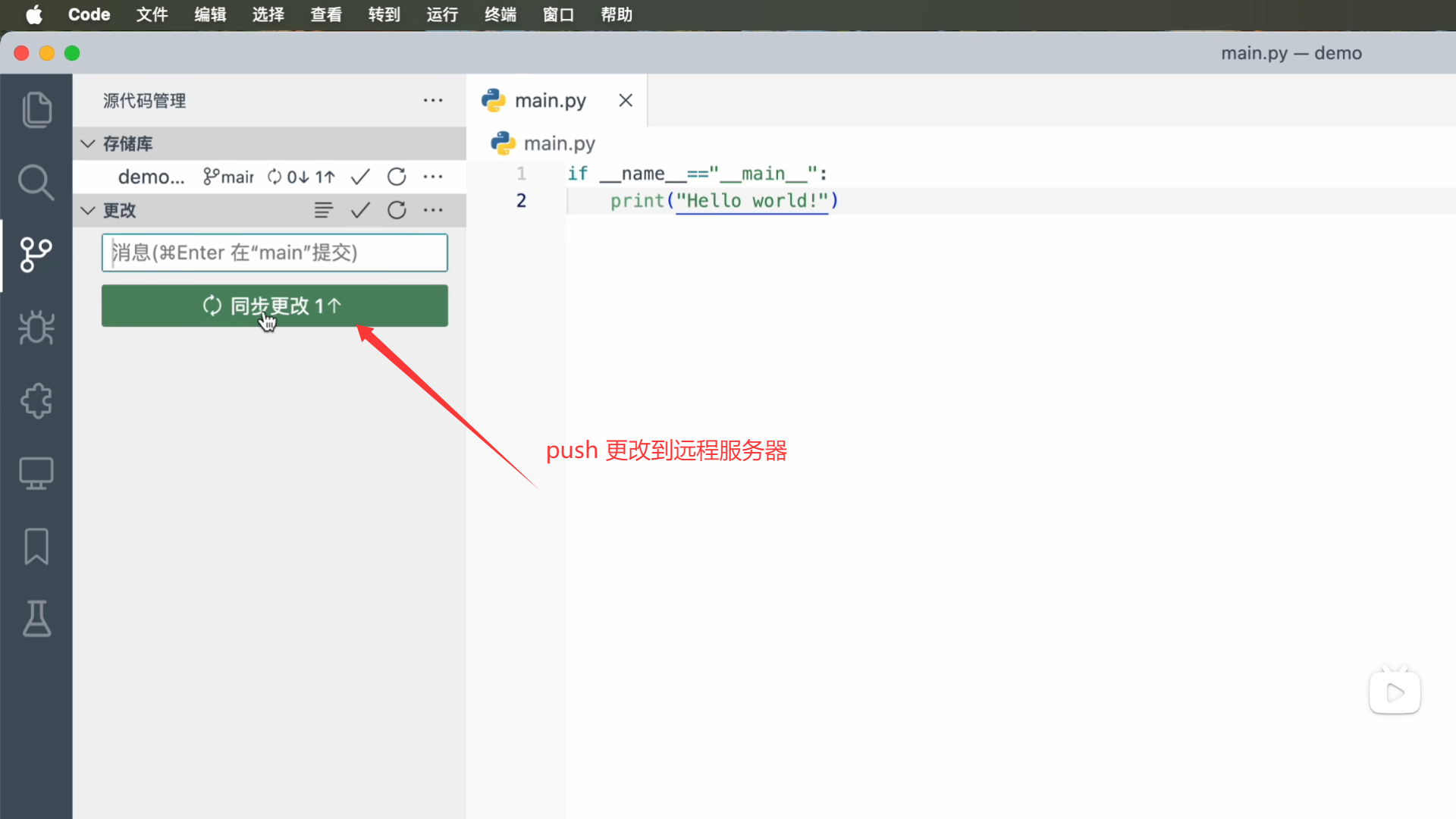This screenshot has height=819, width=1456.
Task: Open the 终端 menu in menu bar
Action: coord(500,14)
